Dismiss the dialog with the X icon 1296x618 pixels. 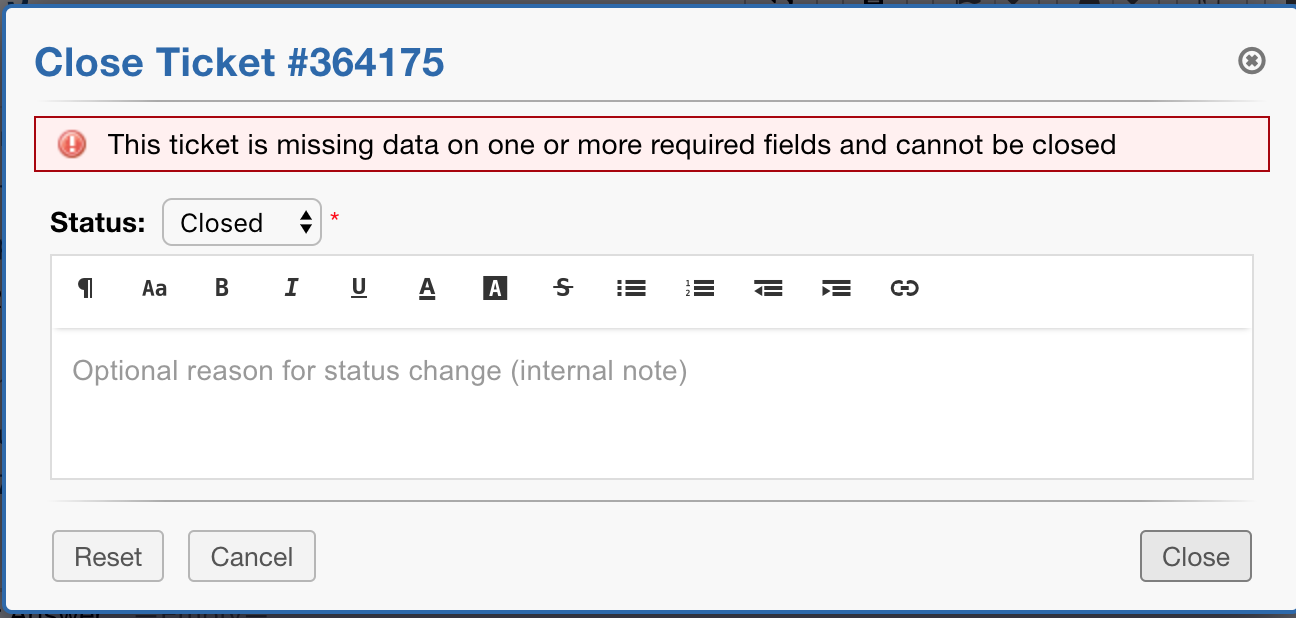pos(1251,61)
